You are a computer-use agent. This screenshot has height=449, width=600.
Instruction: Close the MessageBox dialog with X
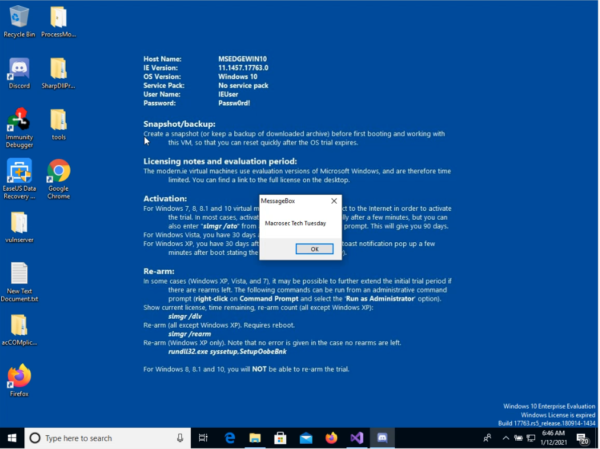334,201
